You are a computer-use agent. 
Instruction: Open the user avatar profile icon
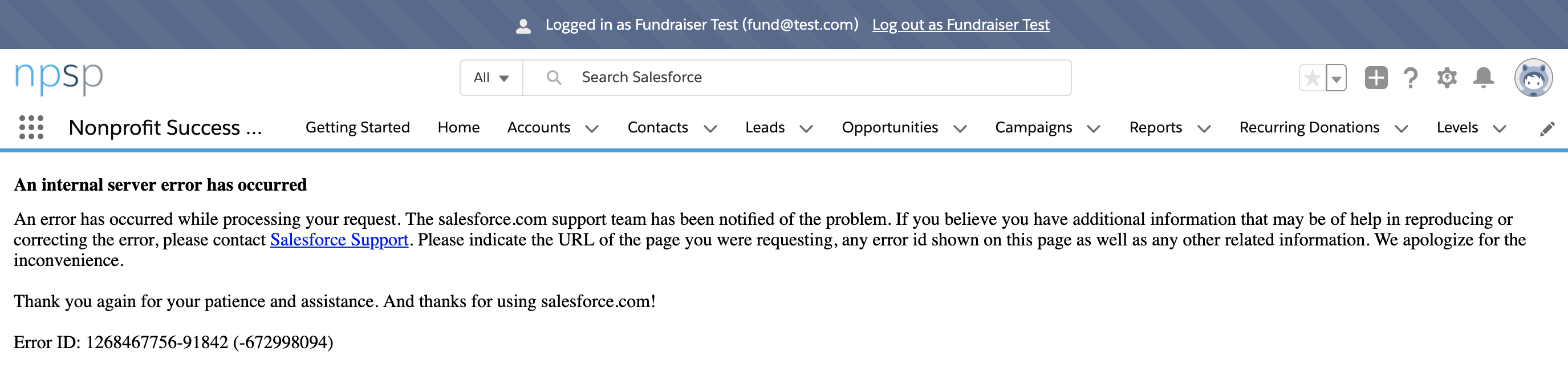tap(1534, 78)
